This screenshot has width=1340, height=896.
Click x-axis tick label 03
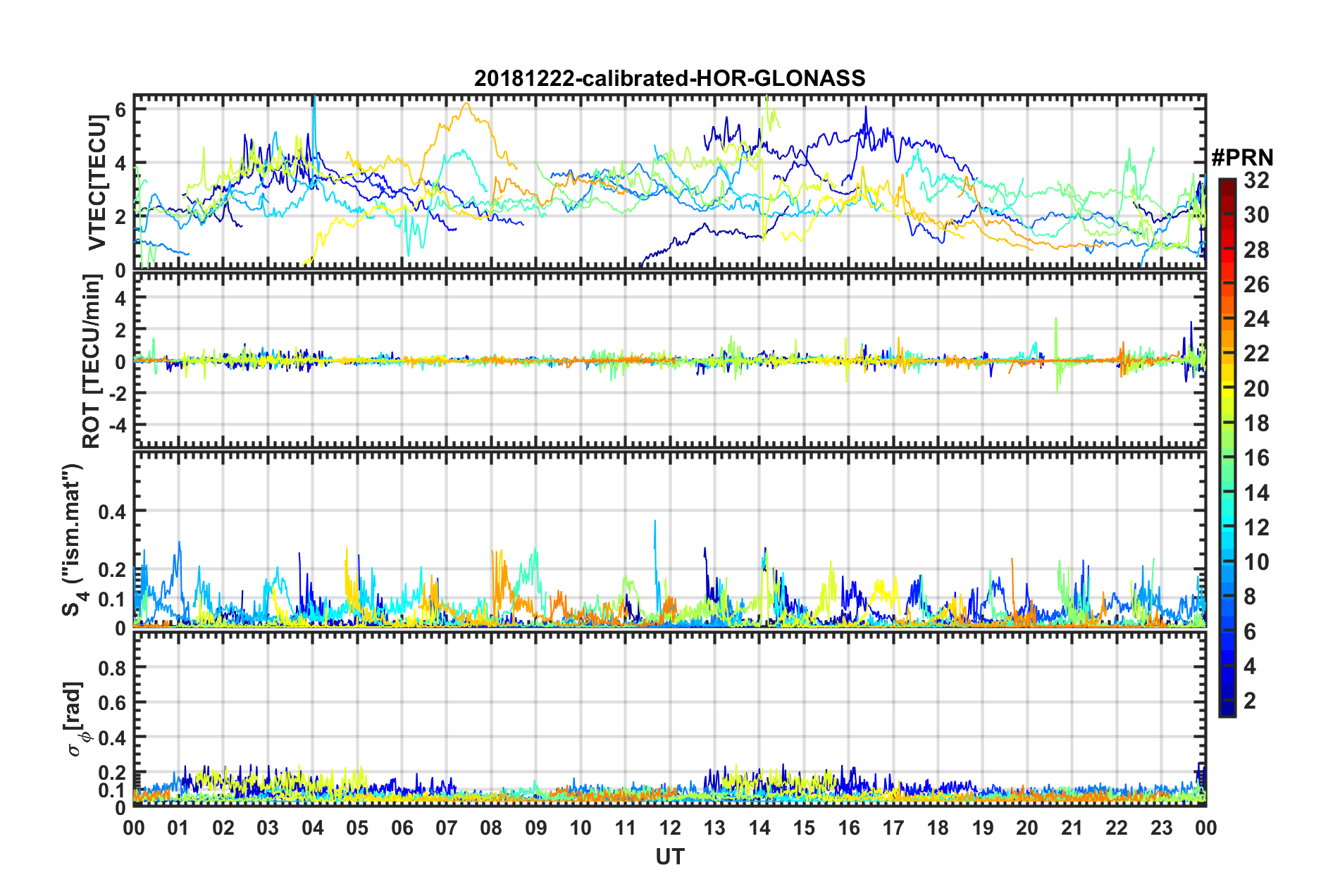(268, 828)
